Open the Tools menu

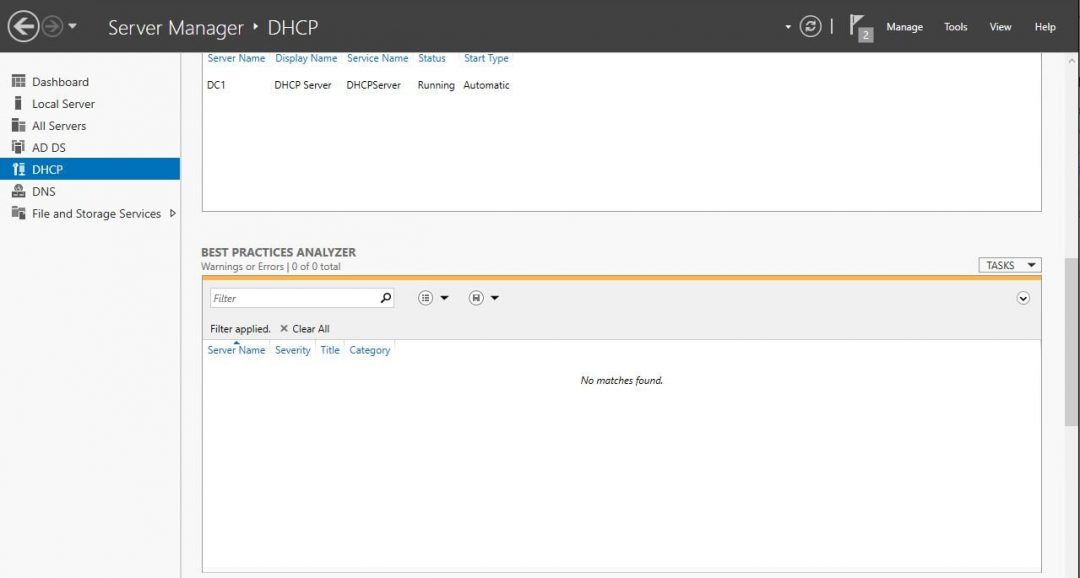[955, 27]
